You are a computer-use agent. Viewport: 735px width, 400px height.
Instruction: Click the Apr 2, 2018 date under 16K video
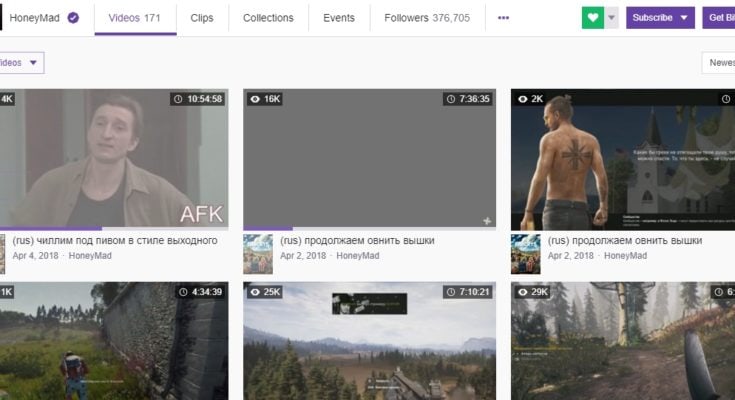[303, 256]
